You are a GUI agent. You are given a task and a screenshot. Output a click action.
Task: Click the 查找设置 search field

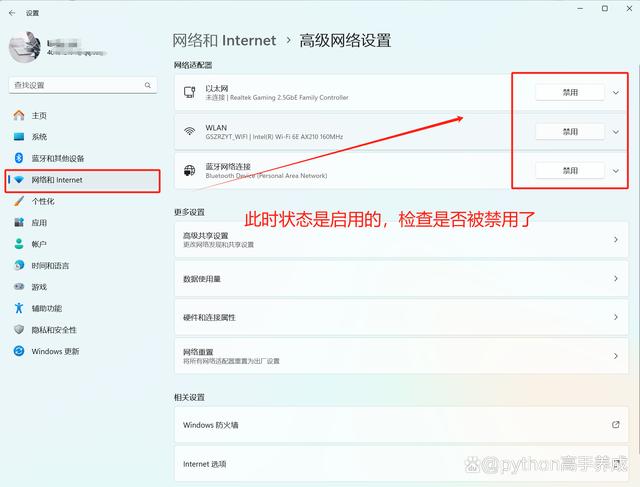pyautogui.click(x=83, y=85)
